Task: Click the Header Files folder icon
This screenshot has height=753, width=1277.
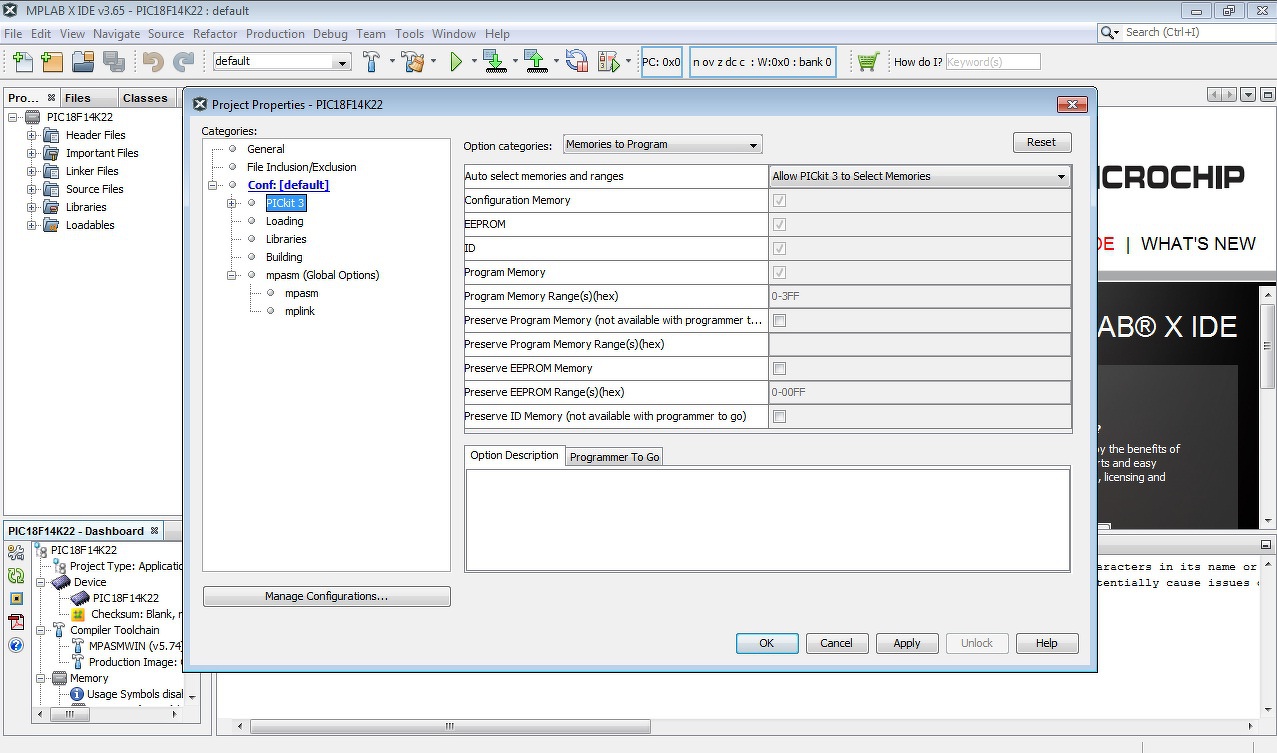Action: click(x=50, y=135)
